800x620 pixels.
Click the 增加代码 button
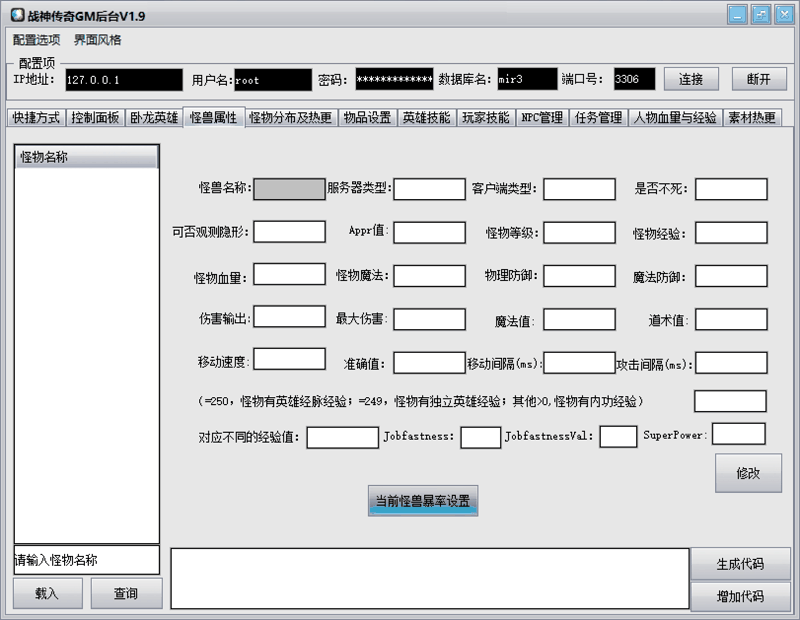coord(740,594)
